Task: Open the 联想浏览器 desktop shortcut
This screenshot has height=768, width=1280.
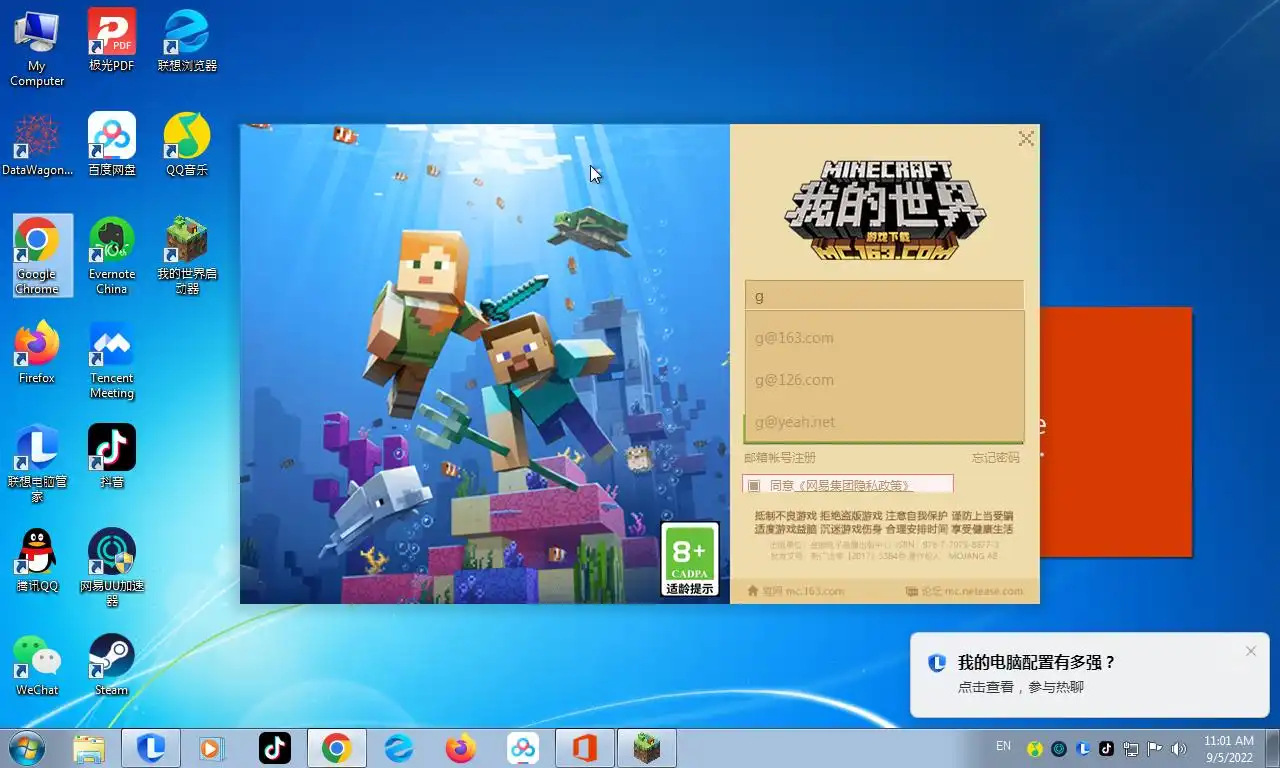Action: (187, 40)
